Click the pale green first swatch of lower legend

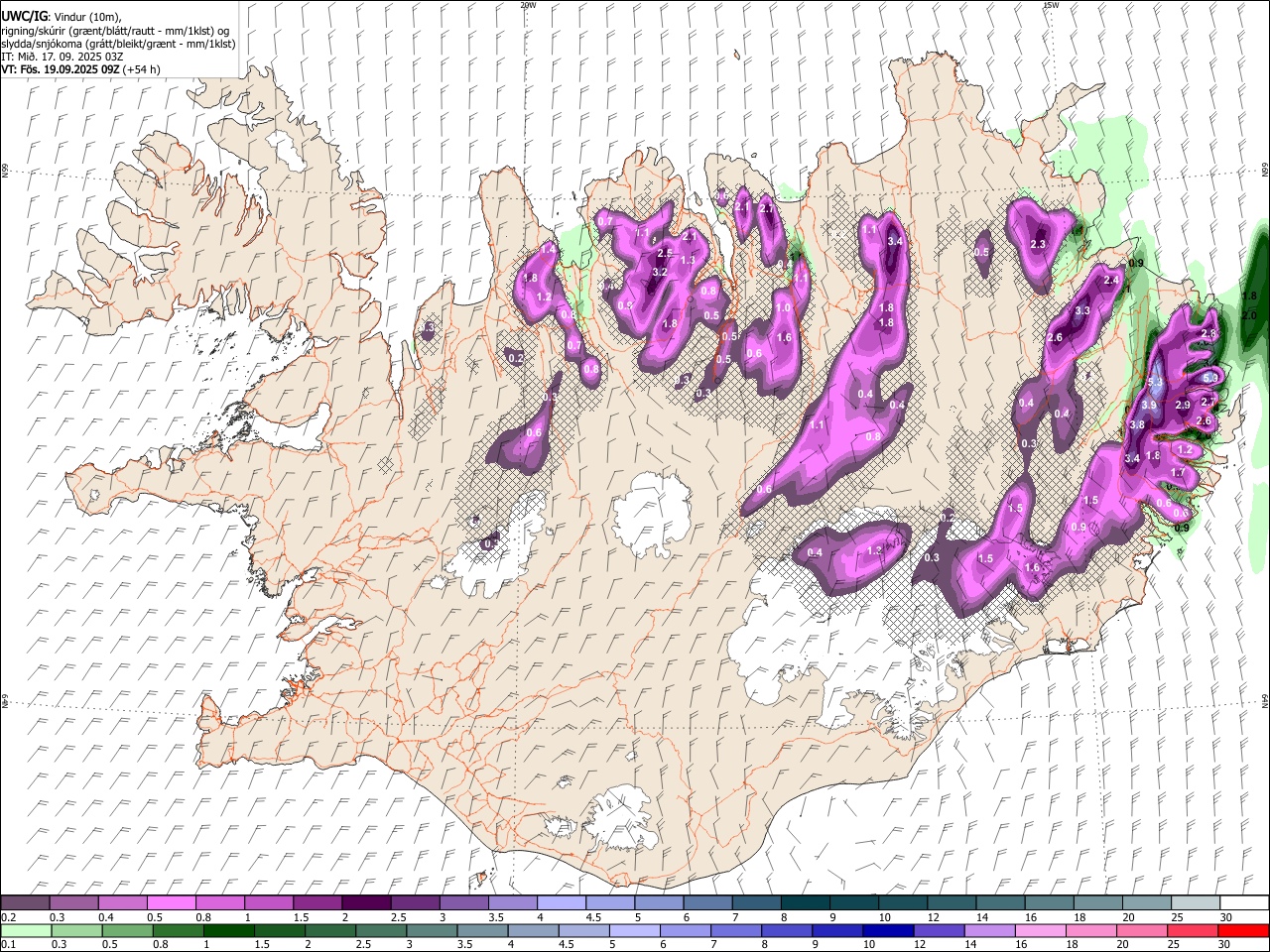coord(26,930)
